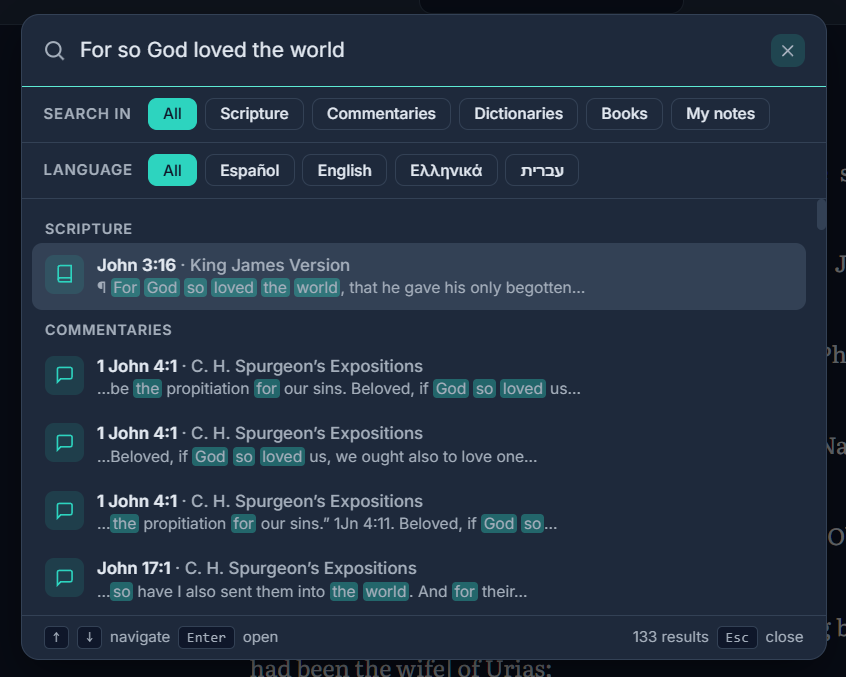This screenshot has width=846, height=677.
Task: Click comment icon of 'we ought also to love one' result
Action: (x=64, y=443)
